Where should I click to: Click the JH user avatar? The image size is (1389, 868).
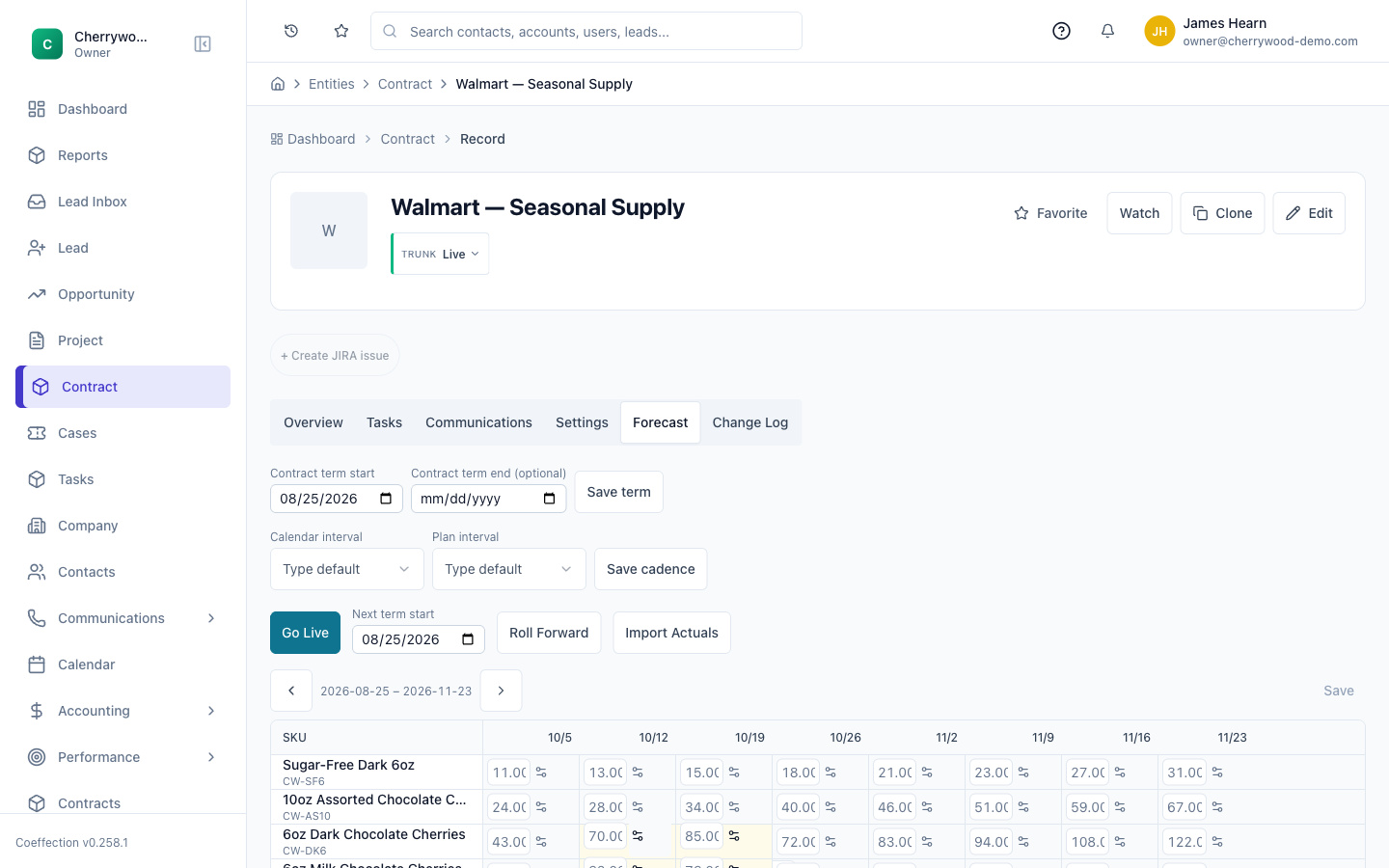coord(1159,31)
